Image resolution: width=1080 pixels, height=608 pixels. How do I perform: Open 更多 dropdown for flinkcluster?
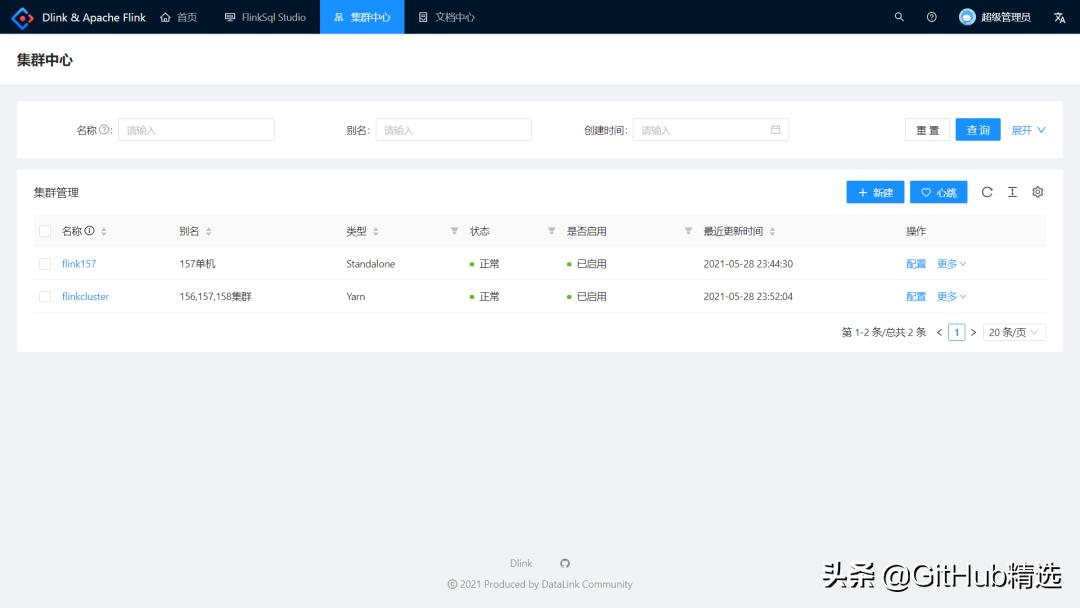point(951,297)
